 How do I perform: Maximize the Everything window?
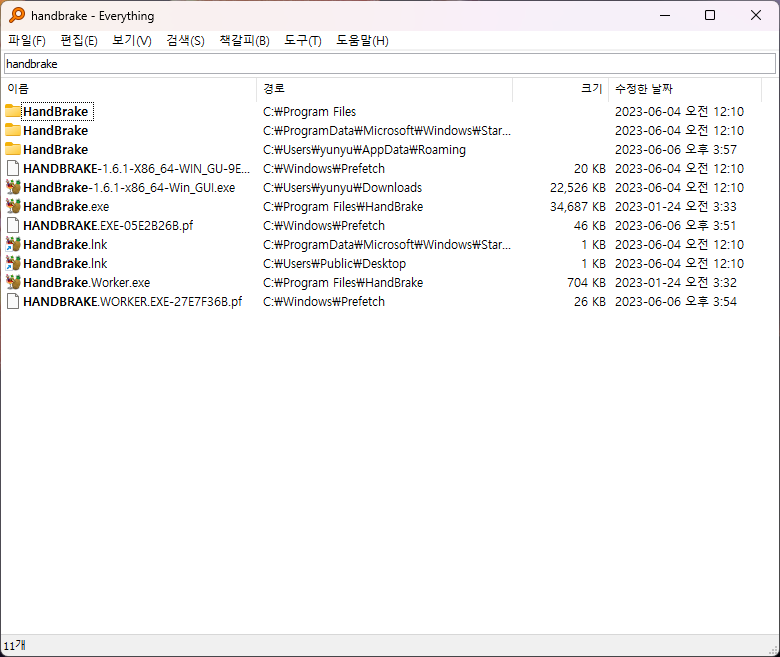(710, 15)
